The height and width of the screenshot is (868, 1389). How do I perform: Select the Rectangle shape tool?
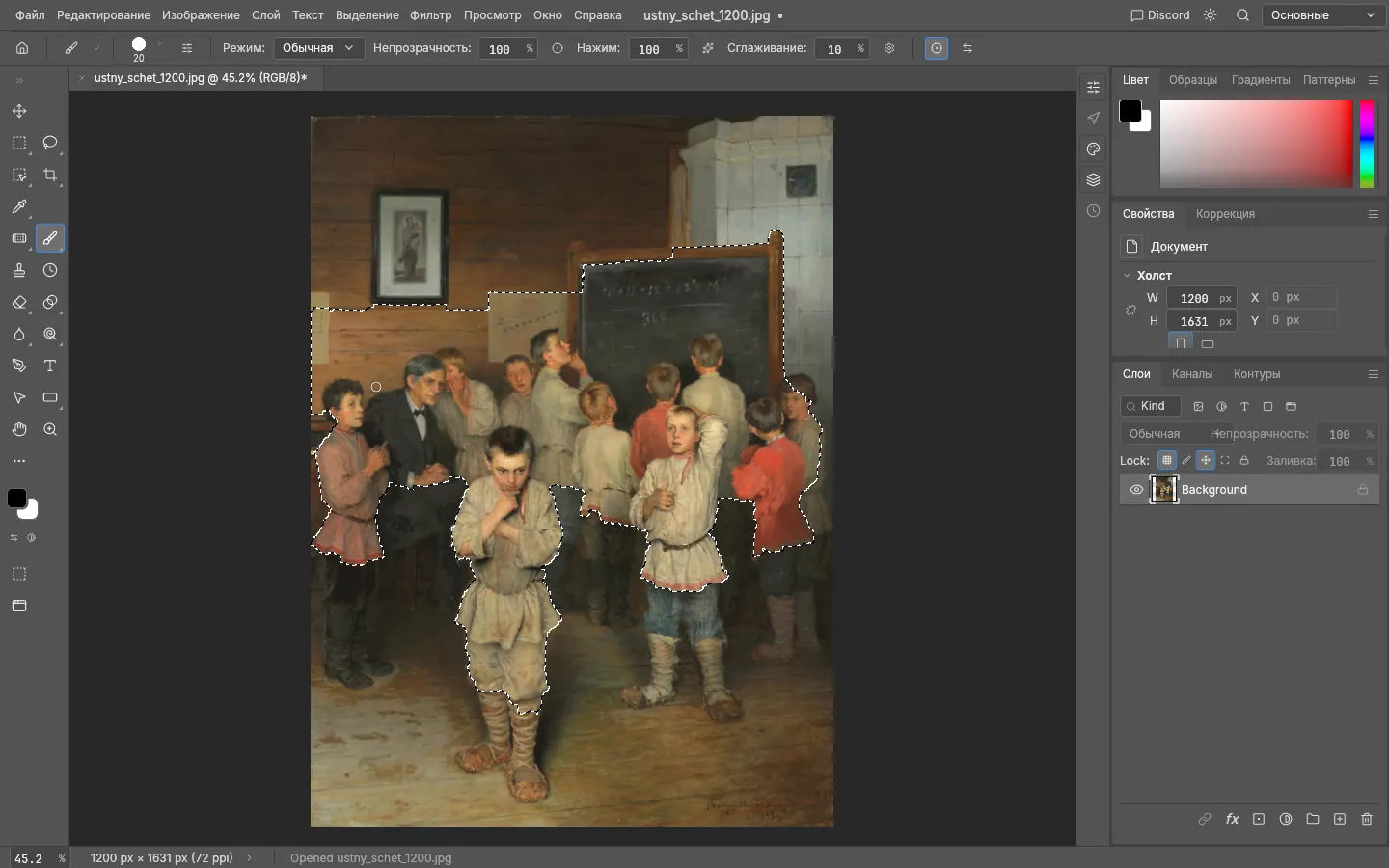pyautogui.click(x=50, y=397)
